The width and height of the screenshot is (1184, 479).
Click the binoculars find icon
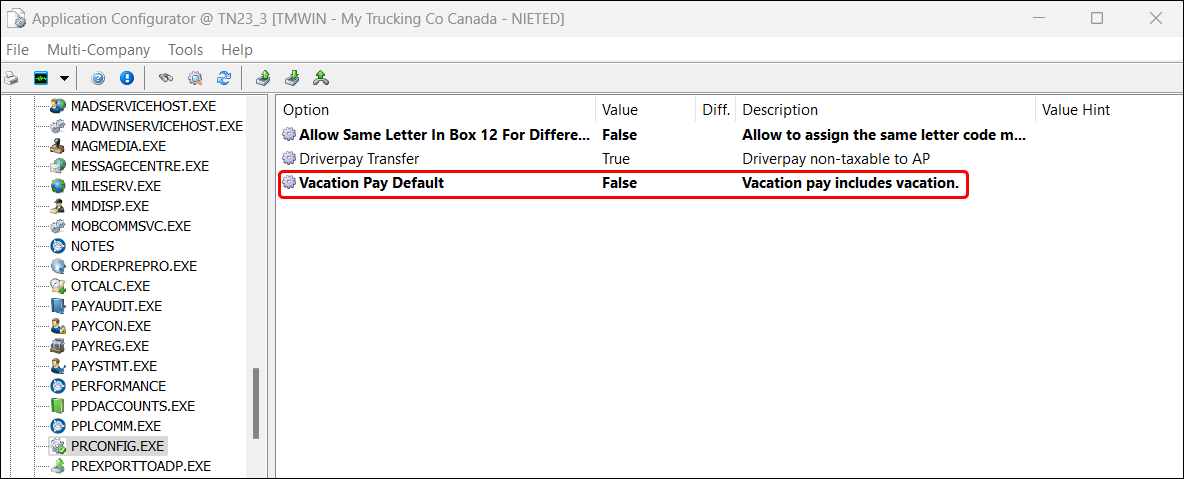pyautogui.click(x=166, y=78)
